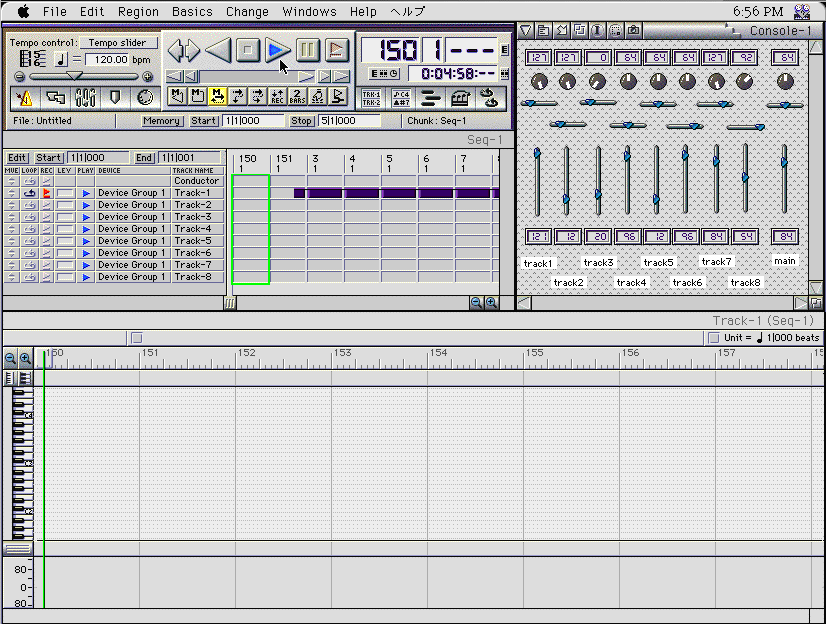The image size is (826, 624).
Task: Click the Pause transport button
Action: (308, 49)
